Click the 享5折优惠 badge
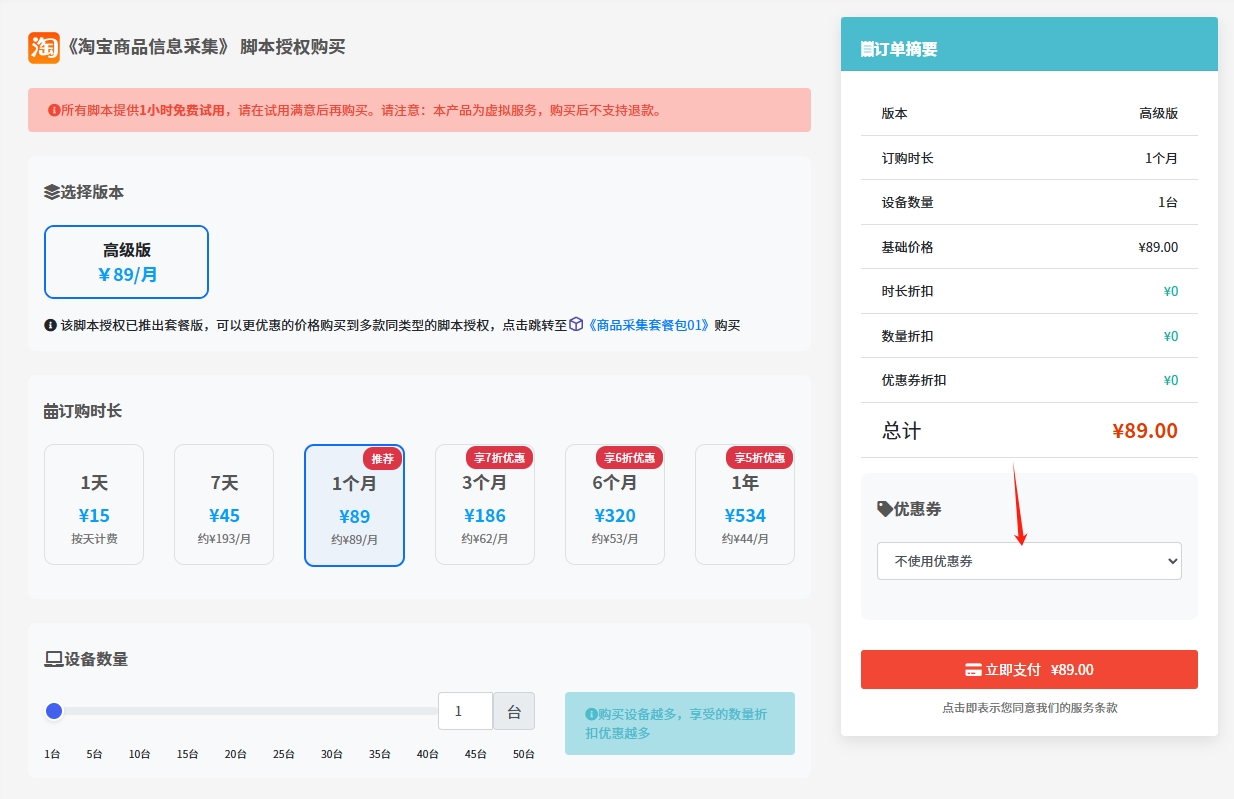The width and height of the screenshot is (1234, 799). pyautogui.click(x=759, y=458)
